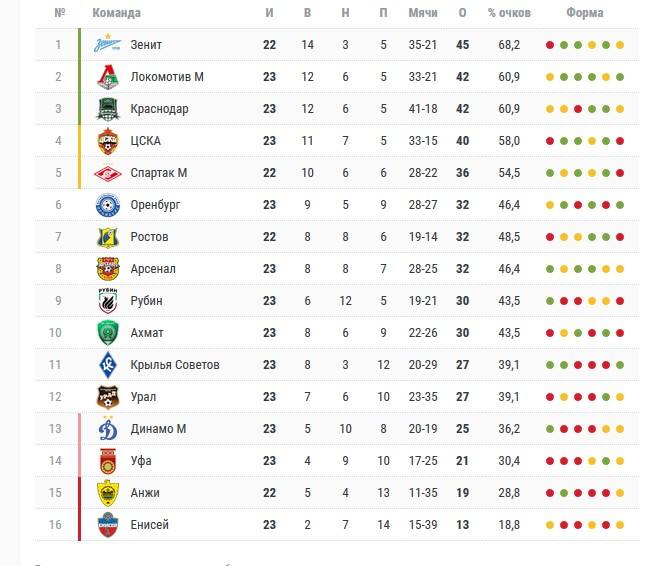The width and height of the screenshot is (664, 566).
Task: Sort by the Мячи column header
Action: click(x=423, y=13)
